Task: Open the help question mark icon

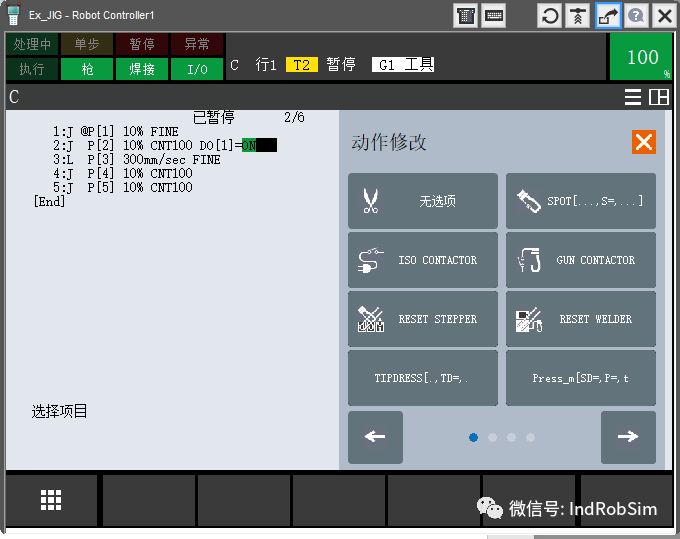Action: point(636,16)
